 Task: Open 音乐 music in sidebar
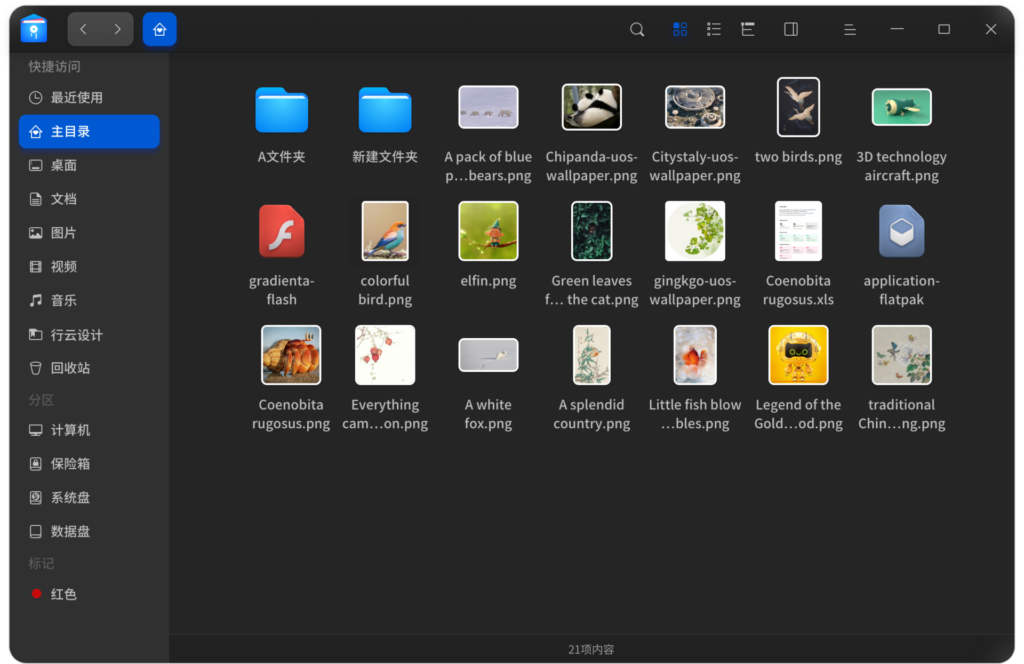click(63, 301)
